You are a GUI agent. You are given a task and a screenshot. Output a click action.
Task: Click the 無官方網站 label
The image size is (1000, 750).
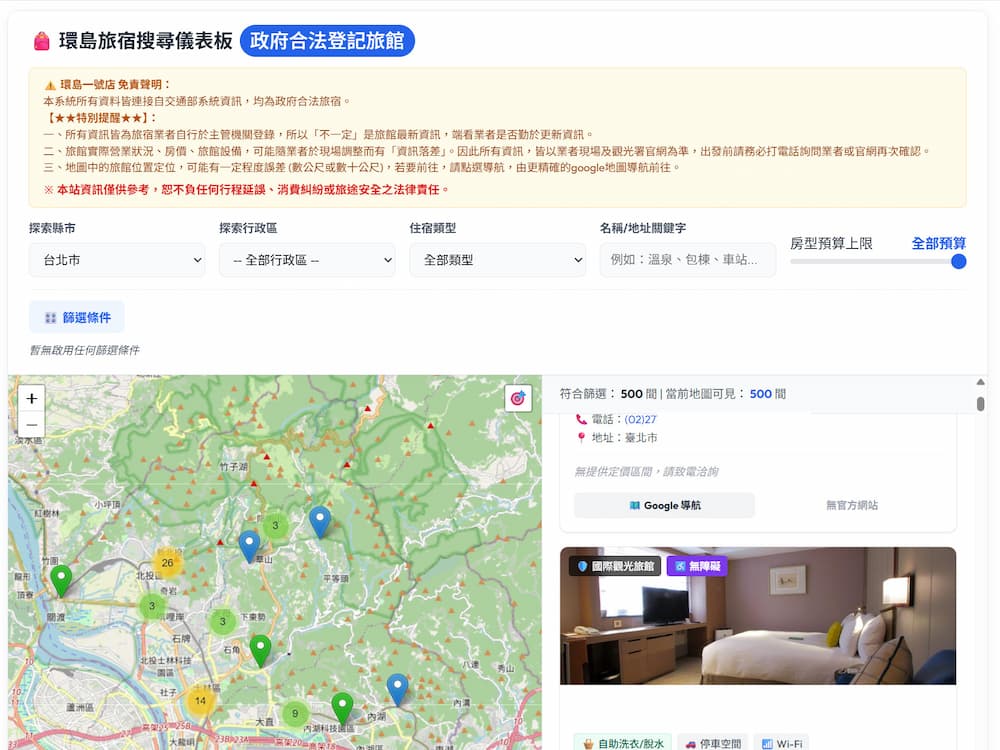point(851,505)
